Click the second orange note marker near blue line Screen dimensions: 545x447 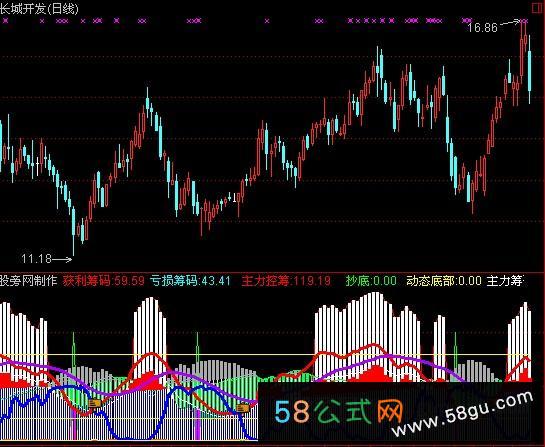pos(243,407)
